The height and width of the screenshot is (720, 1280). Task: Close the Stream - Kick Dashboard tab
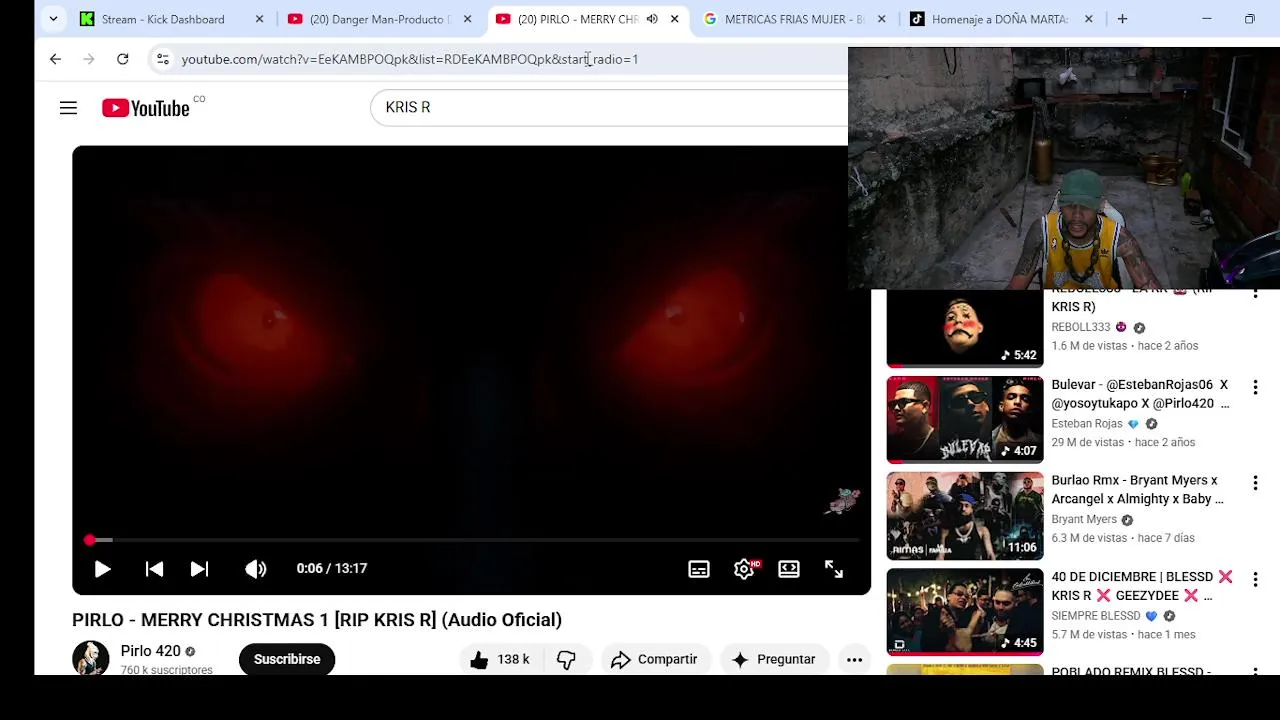point(259,19)
